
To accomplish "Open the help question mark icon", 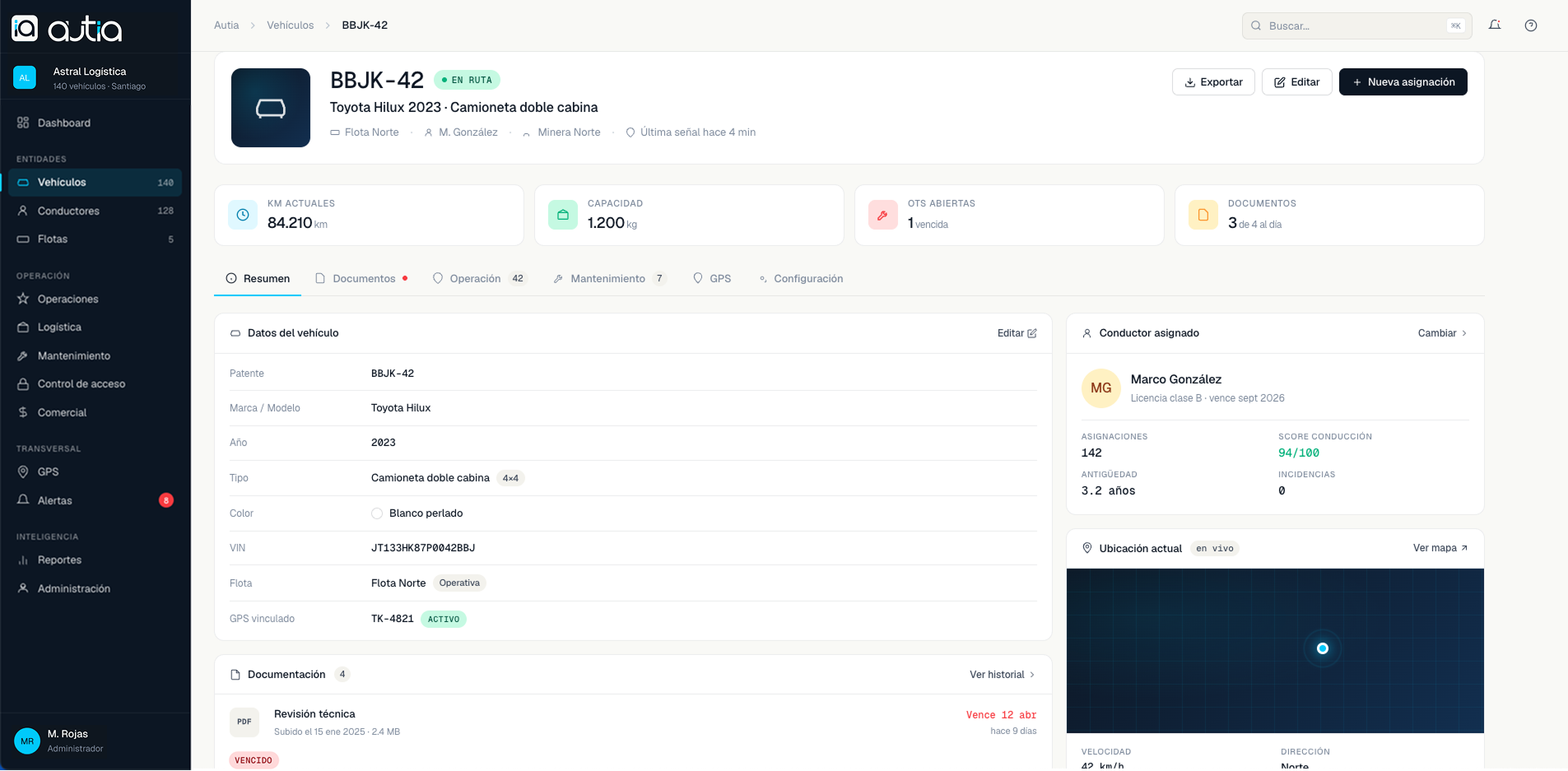I will 1531,26.
